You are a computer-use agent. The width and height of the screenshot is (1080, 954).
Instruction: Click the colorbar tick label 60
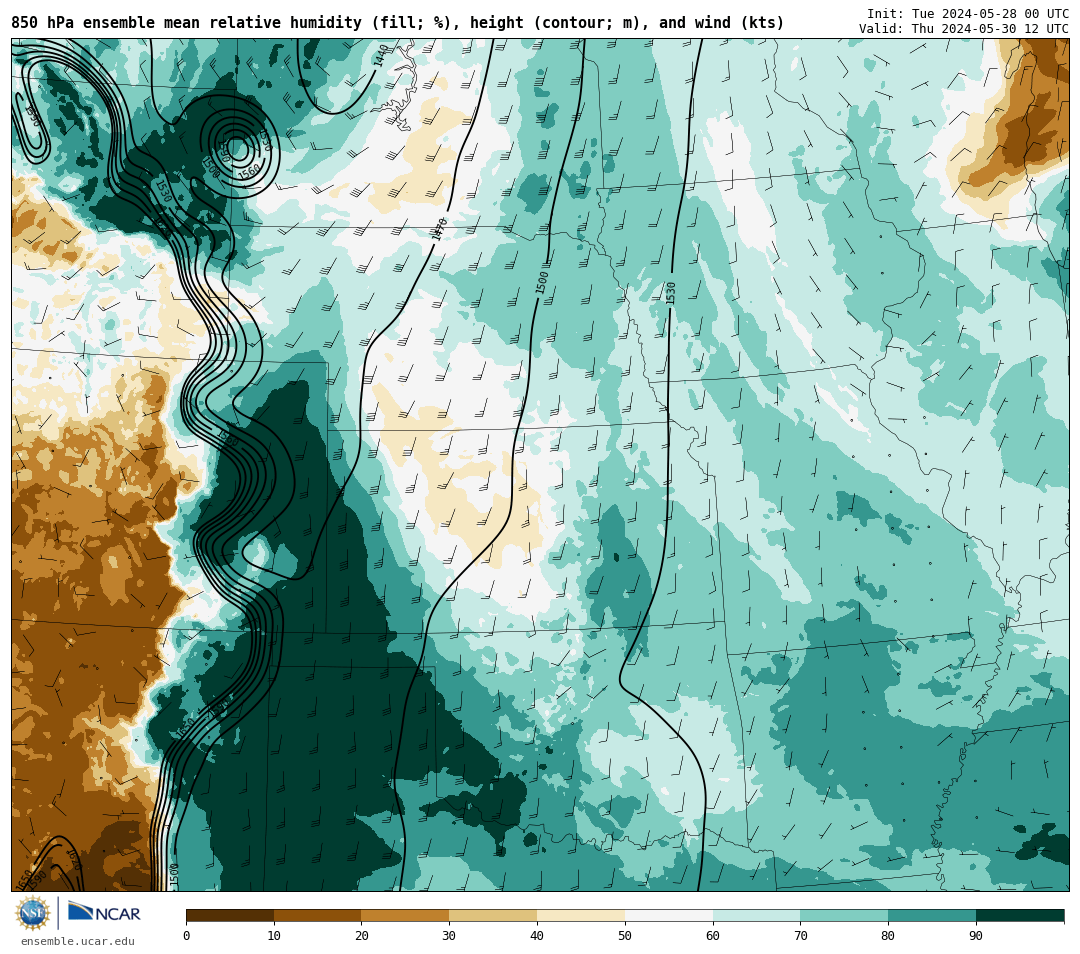coord(713,935)
